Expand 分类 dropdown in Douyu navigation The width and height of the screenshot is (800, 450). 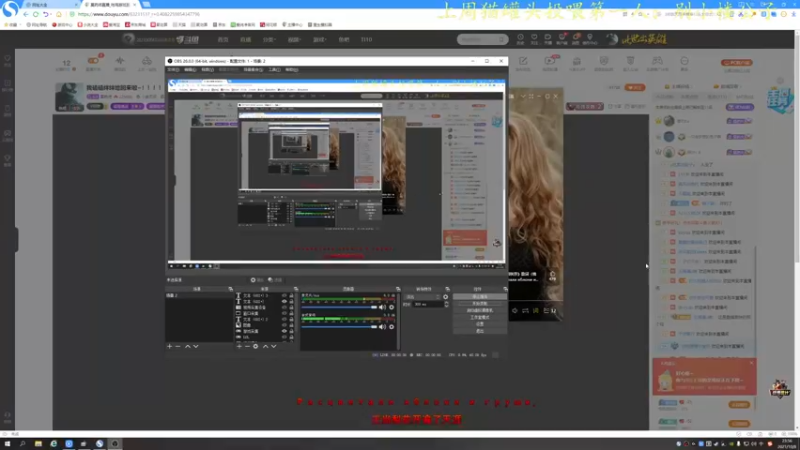[269, 39]
